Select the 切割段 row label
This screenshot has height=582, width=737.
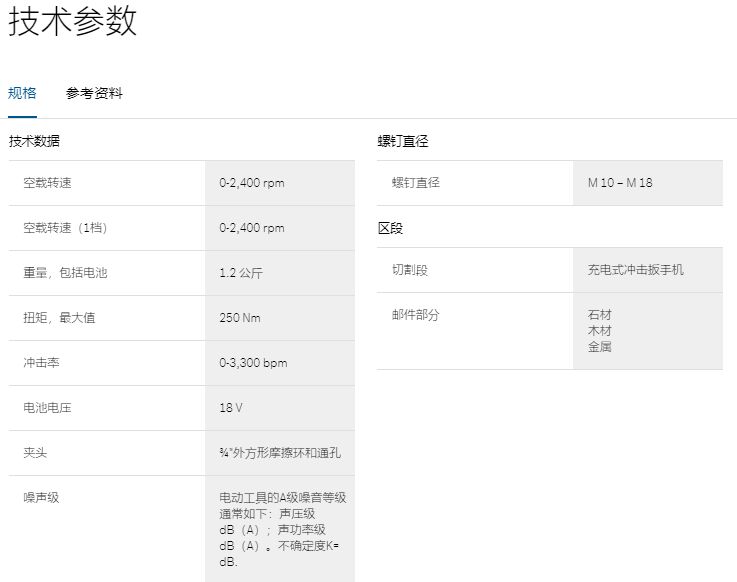[409, 270]
